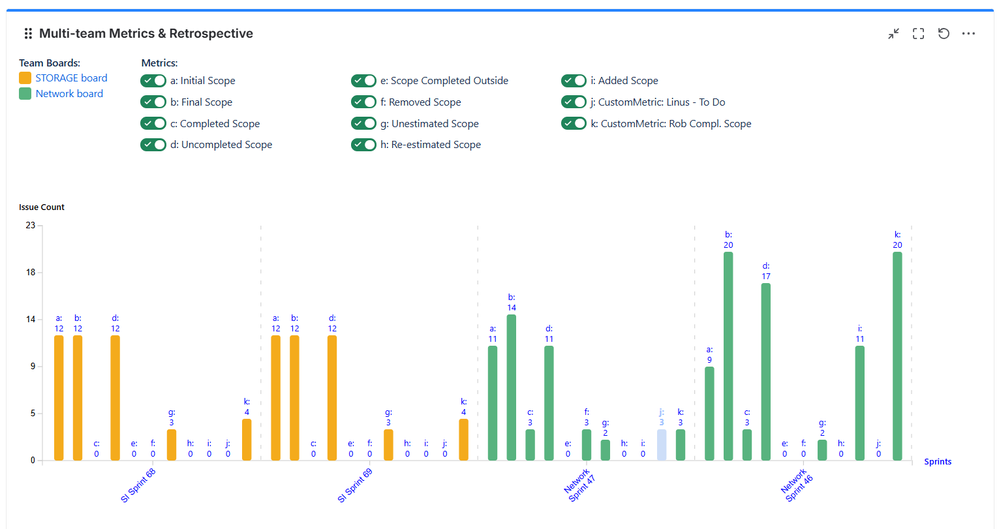Toggle off the Initial Scope metric
This screenshot has width=999, height=529.
click(x=153, y=81)
